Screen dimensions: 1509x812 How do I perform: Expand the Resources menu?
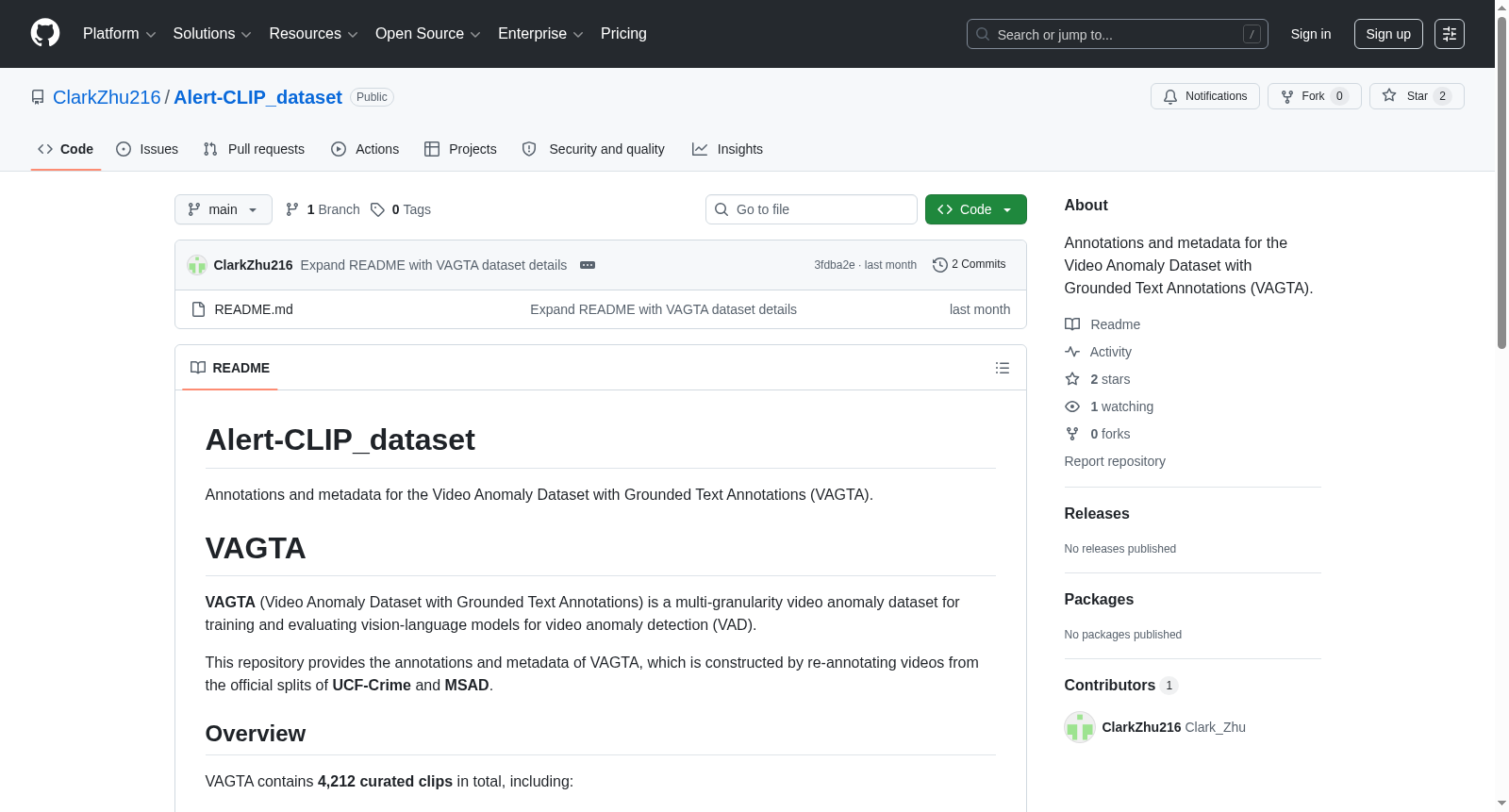pyautogui.click(x=313, y=34)
